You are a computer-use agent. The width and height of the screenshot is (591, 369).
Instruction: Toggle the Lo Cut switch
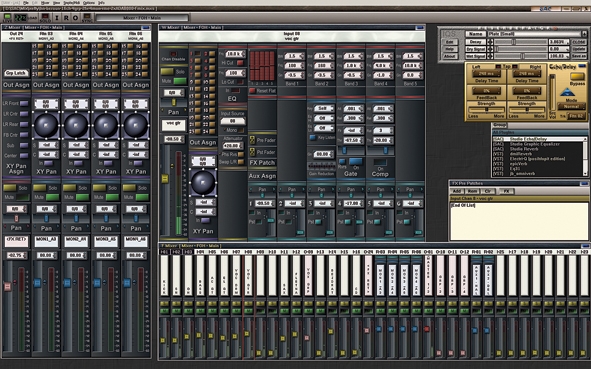[x=240, y=82]
